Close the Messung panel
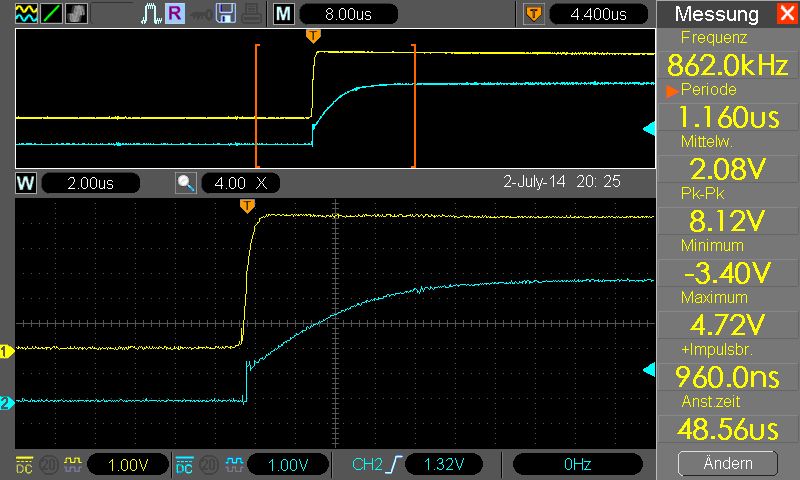The height and width of the screenshot is (480, 800). tap(785, 14)
